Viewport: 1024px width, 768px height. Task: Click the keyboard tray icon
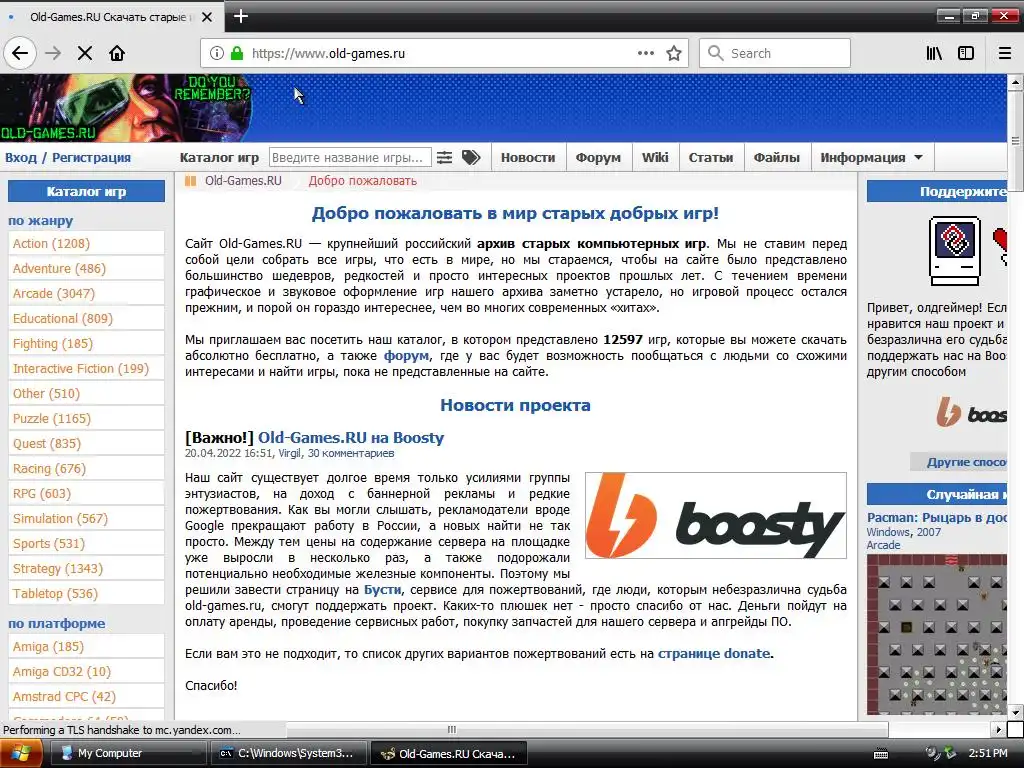coord(881,754)
